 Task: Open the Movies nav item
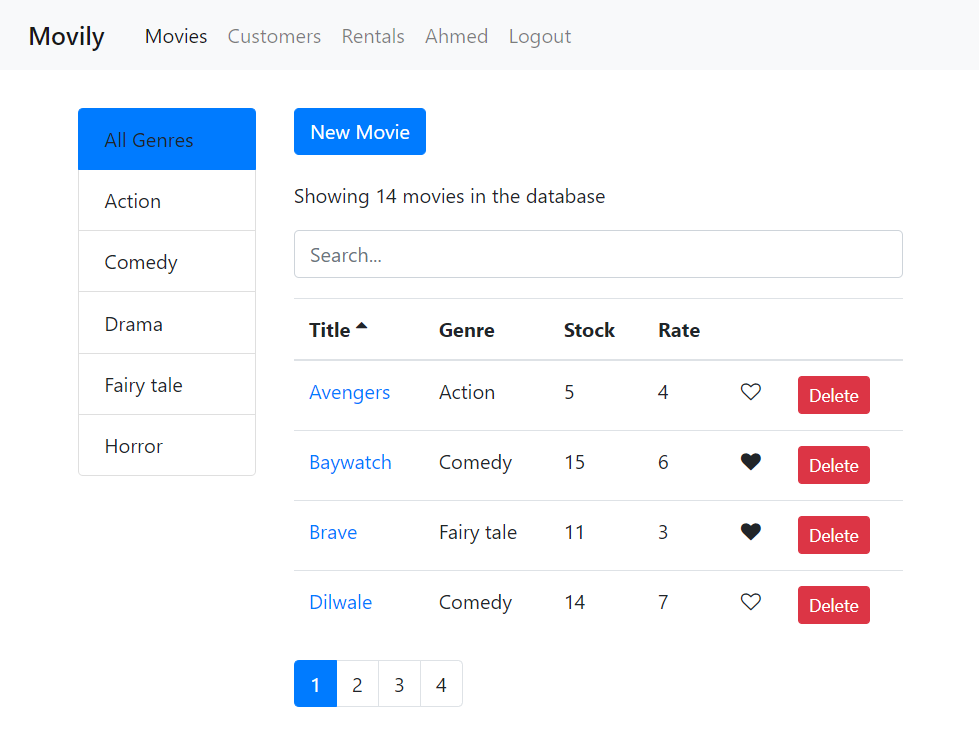(x=176, y=36)
